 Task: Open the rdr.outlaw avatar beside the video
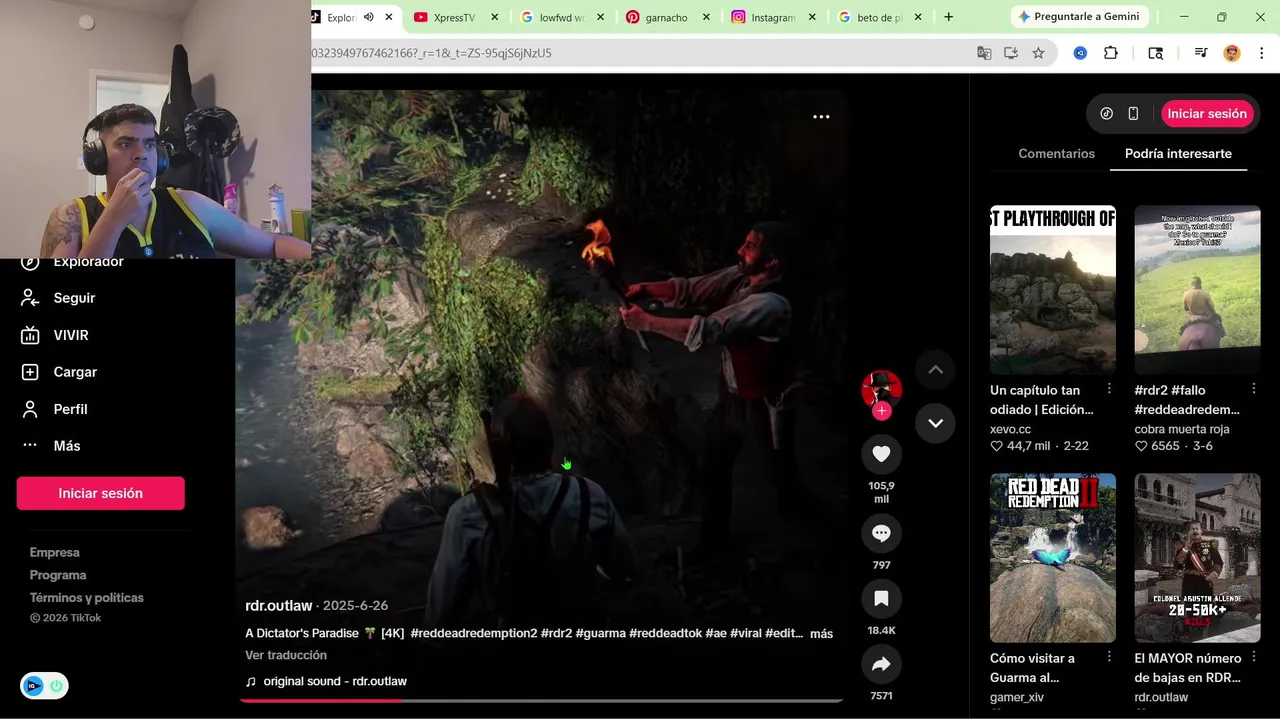tap(881, 388)
